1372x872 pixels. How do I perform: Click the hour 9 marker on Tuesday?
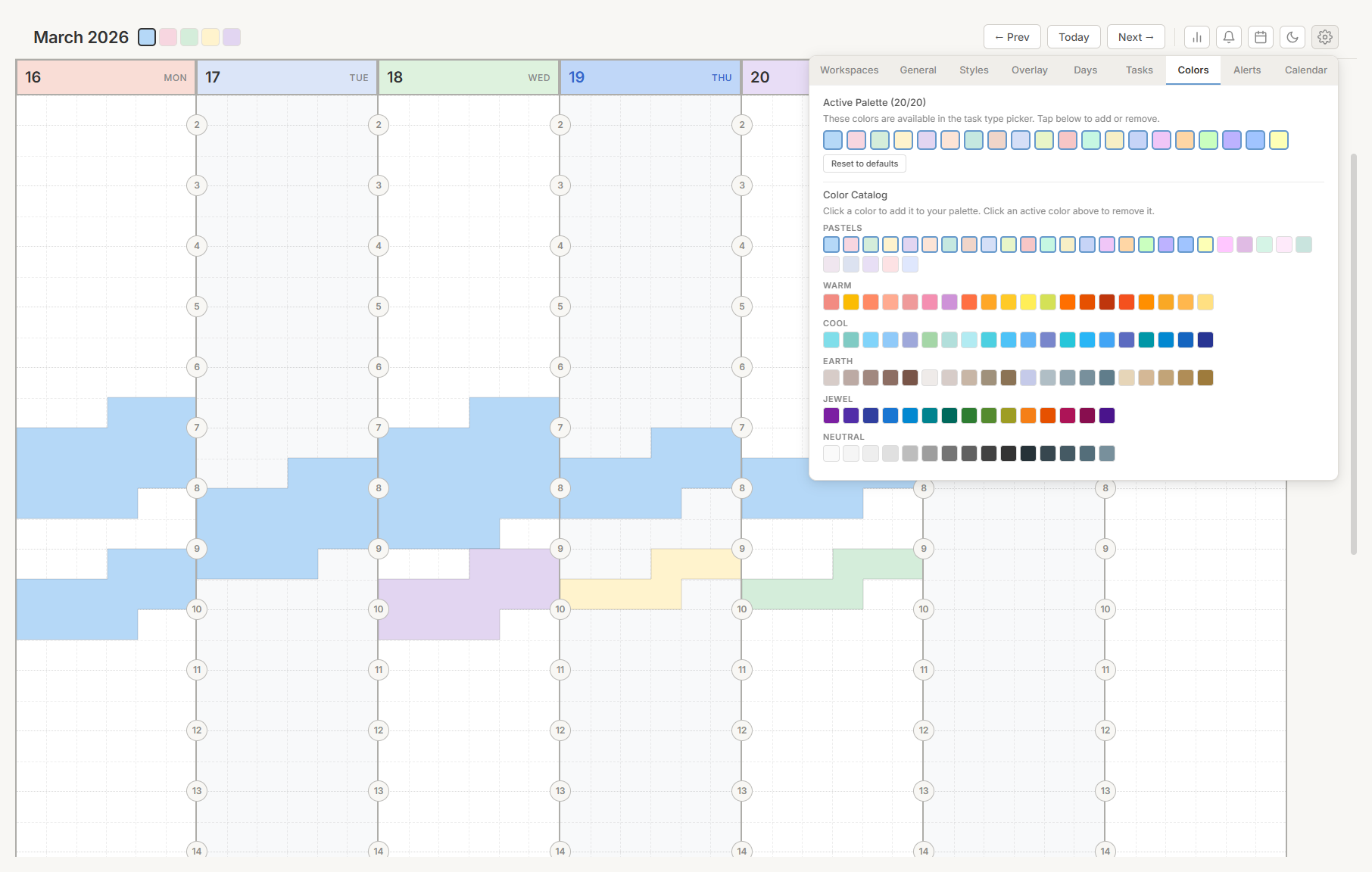[x=197, y=549]
